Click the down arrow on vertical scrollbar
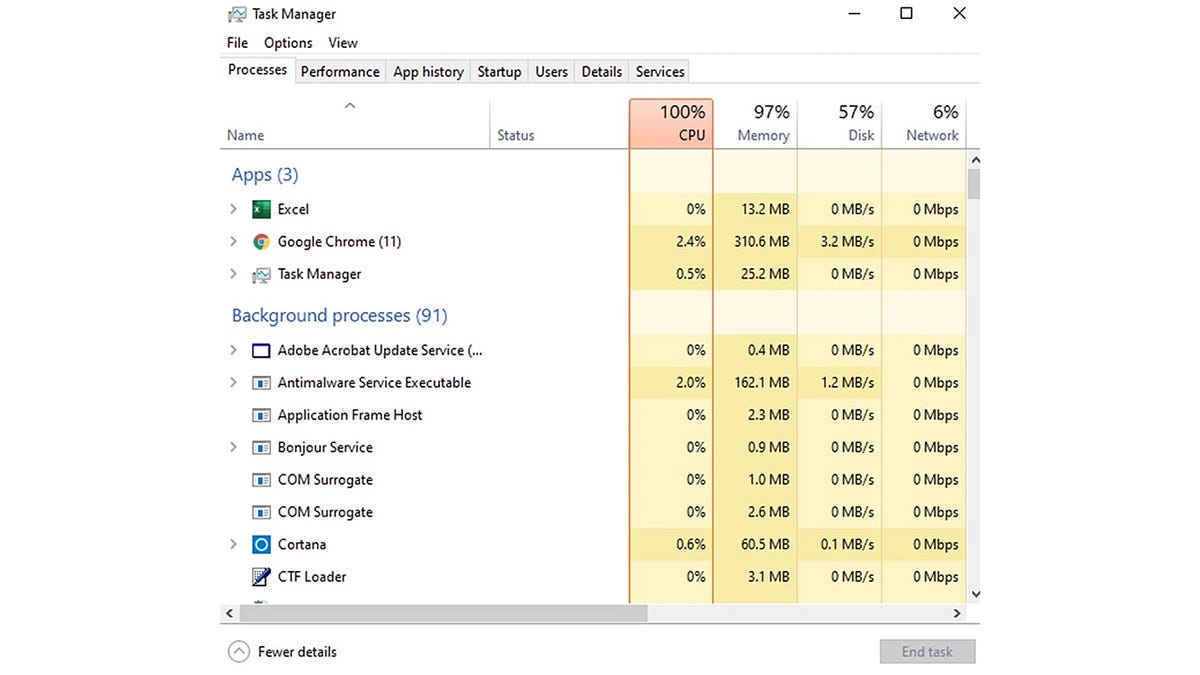The image size is (1200, 675). (975, 593)
